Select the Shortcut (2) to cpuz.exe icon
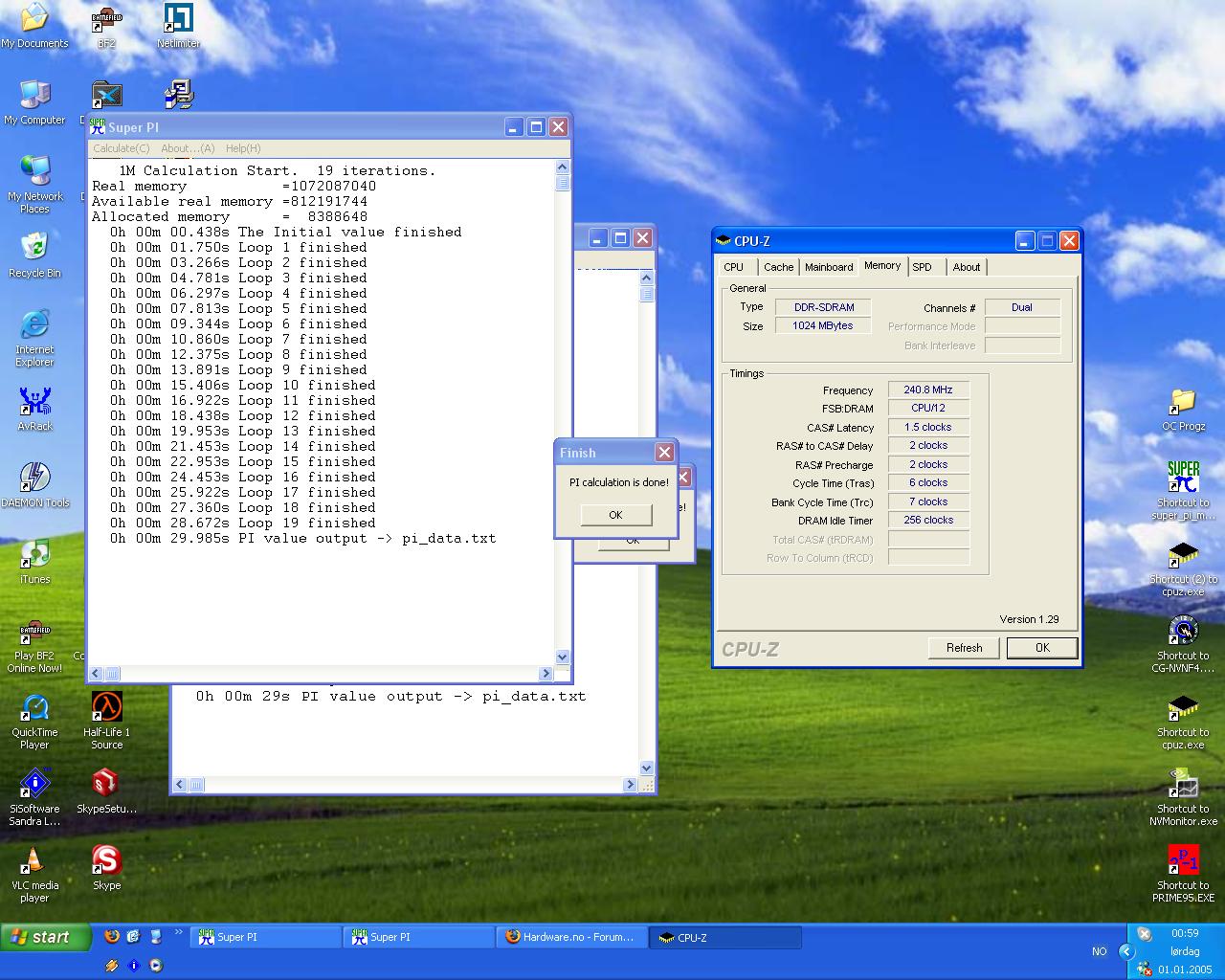Screen dimensions: 1225x980 pos(1184,568)
